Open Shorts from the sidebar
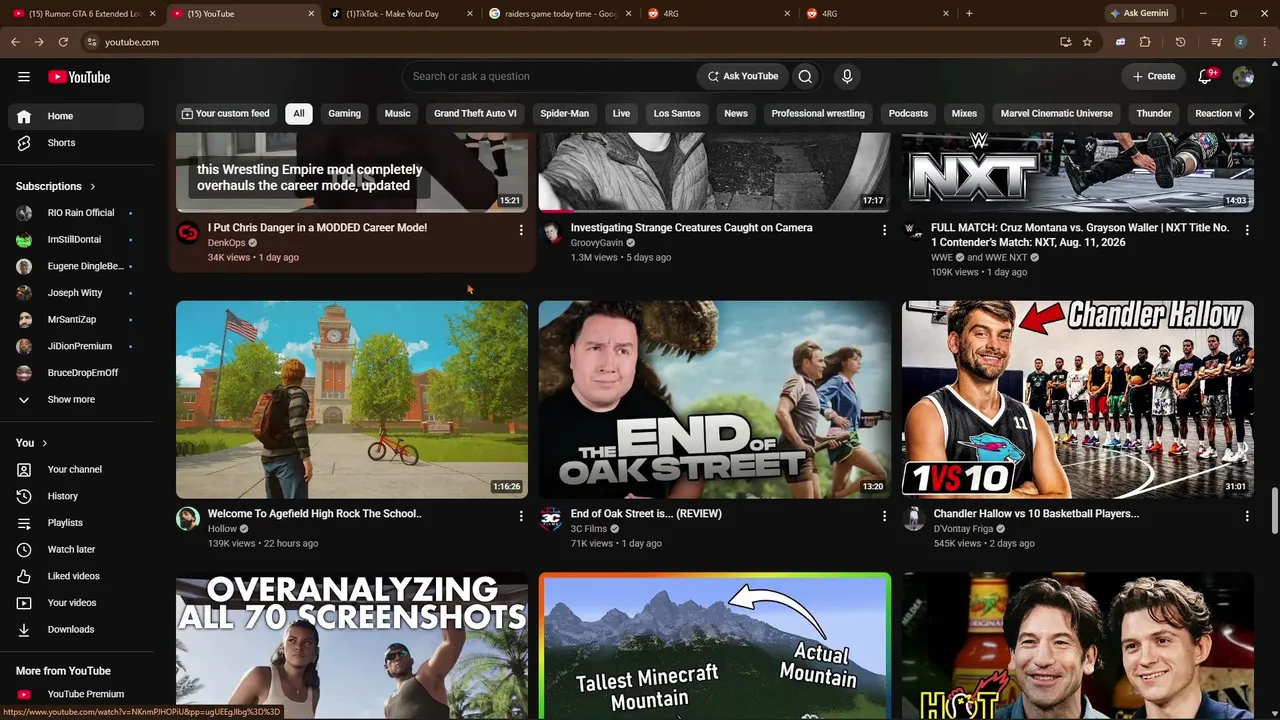The width and height of the screenshot is (1280, 720). [x=76, y=143]
